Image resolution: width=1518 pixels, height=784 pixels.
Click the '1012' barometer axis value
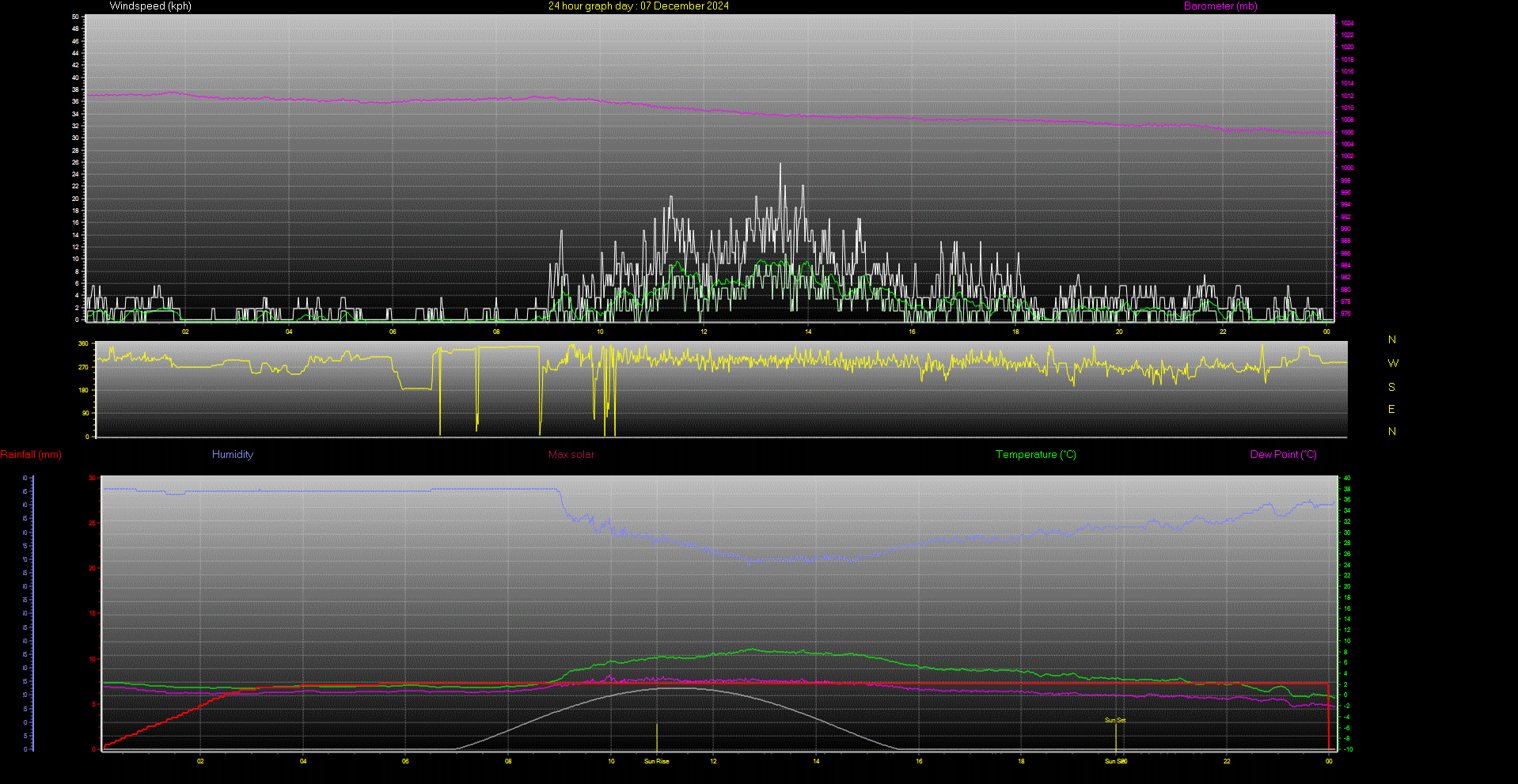[x=1347, y=96]
